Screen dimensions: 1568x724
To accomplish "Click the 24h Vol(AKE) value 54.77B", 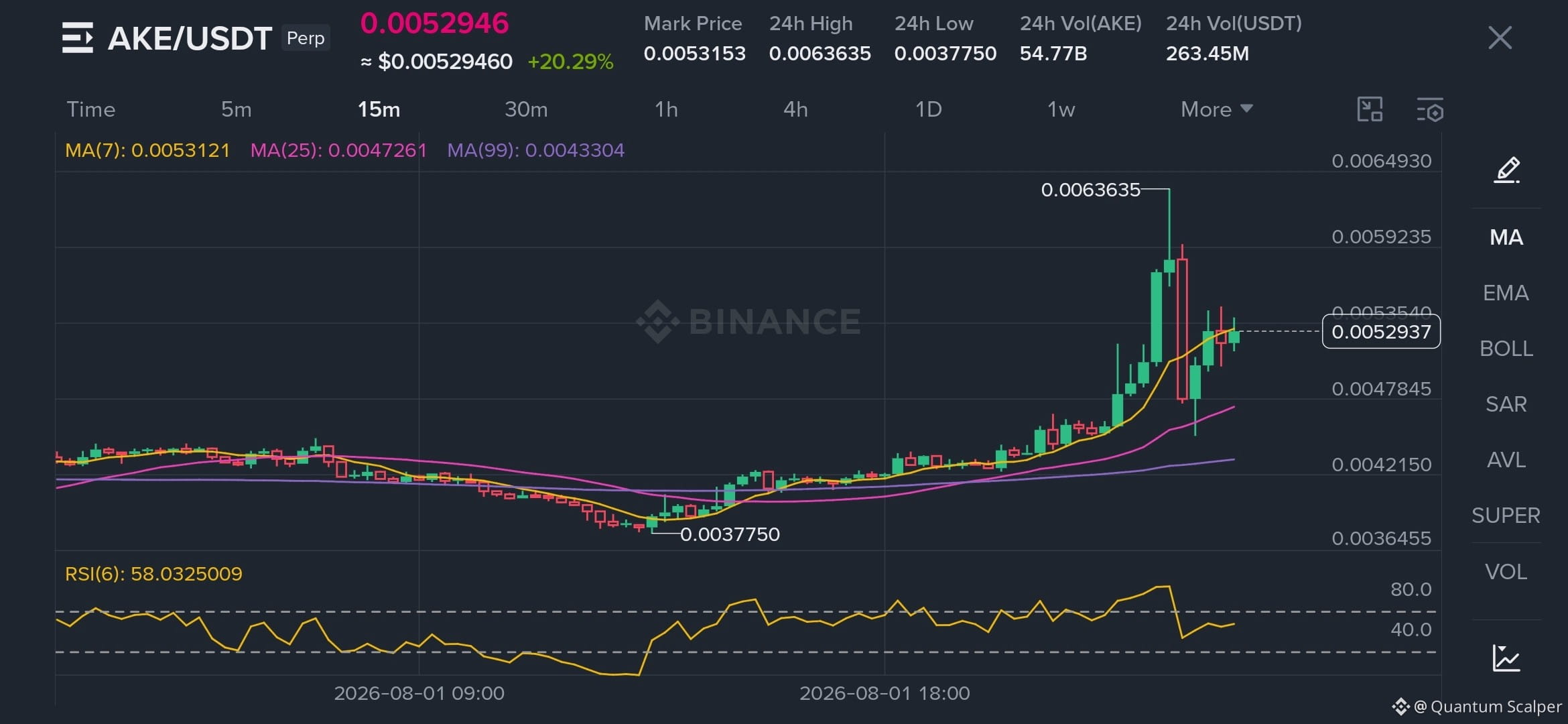I will click(x=1053, y=54).
